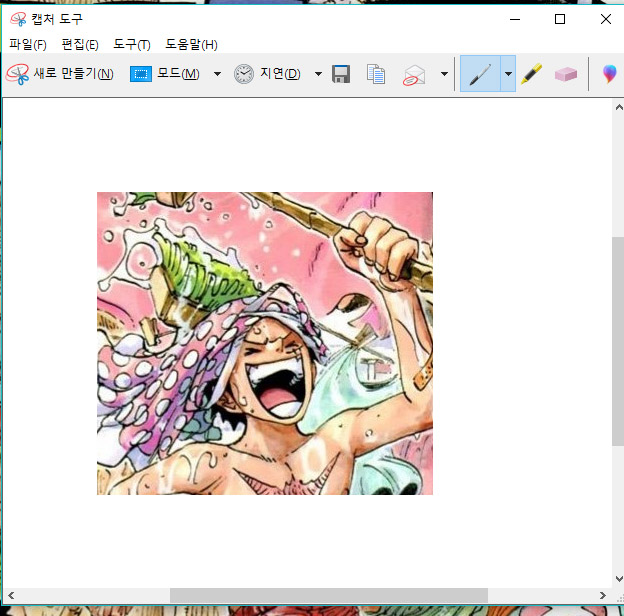This screenshot has width=624, height=616.
Task: Open the 도구(T) menu
Action: coord(132,44)
